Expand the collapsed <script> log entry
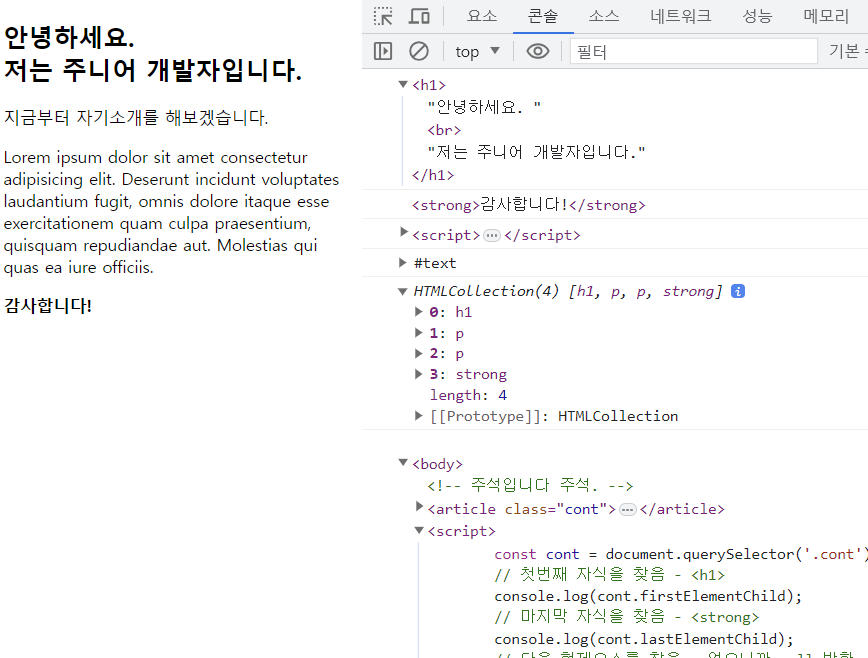The width and height of the screenshot is (868, 658). pyautogui.click(x=404, y=232)
